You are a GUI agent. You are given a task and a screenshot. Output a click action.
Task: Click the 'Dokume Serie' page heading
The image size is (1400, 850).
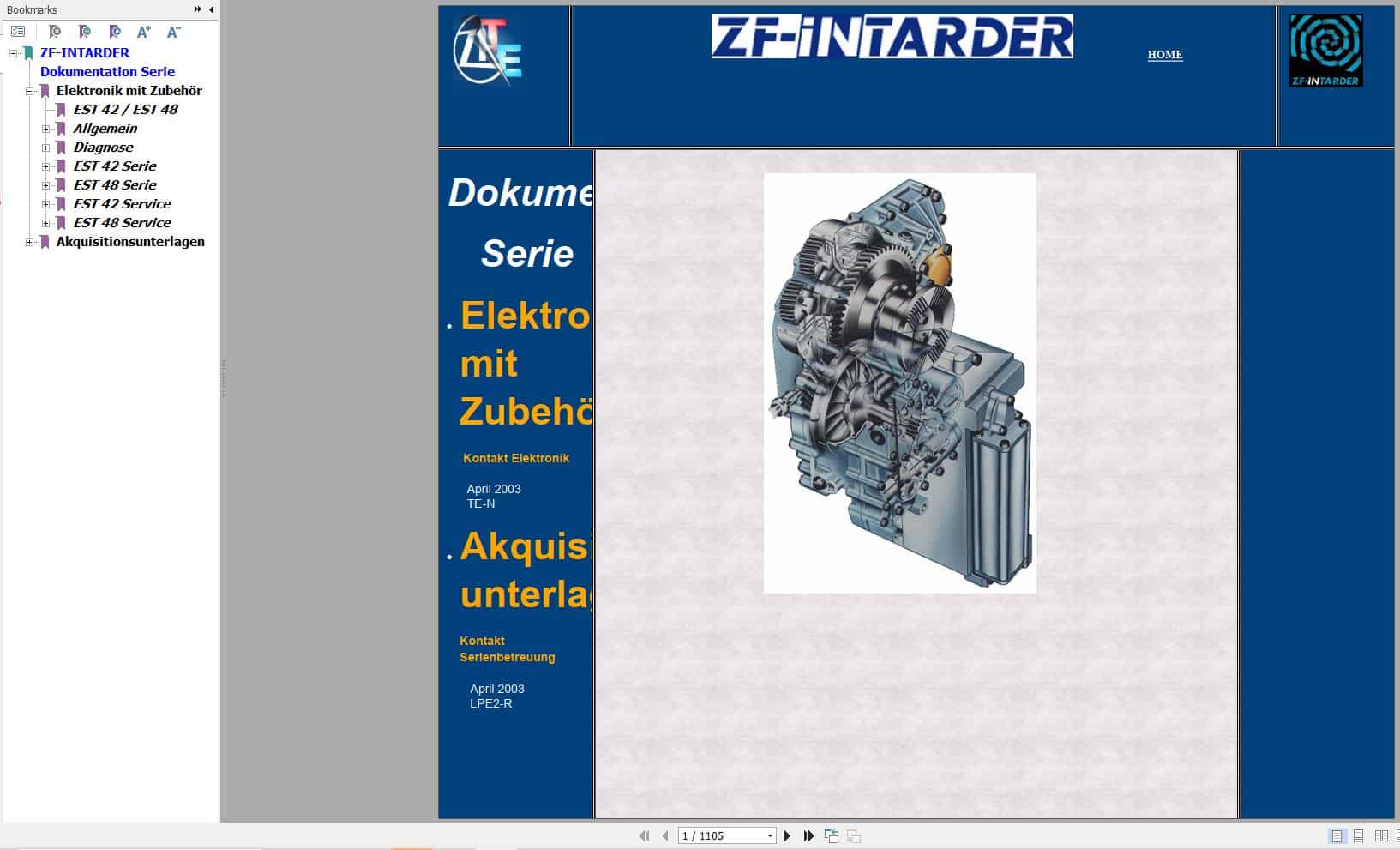point(520,223)
